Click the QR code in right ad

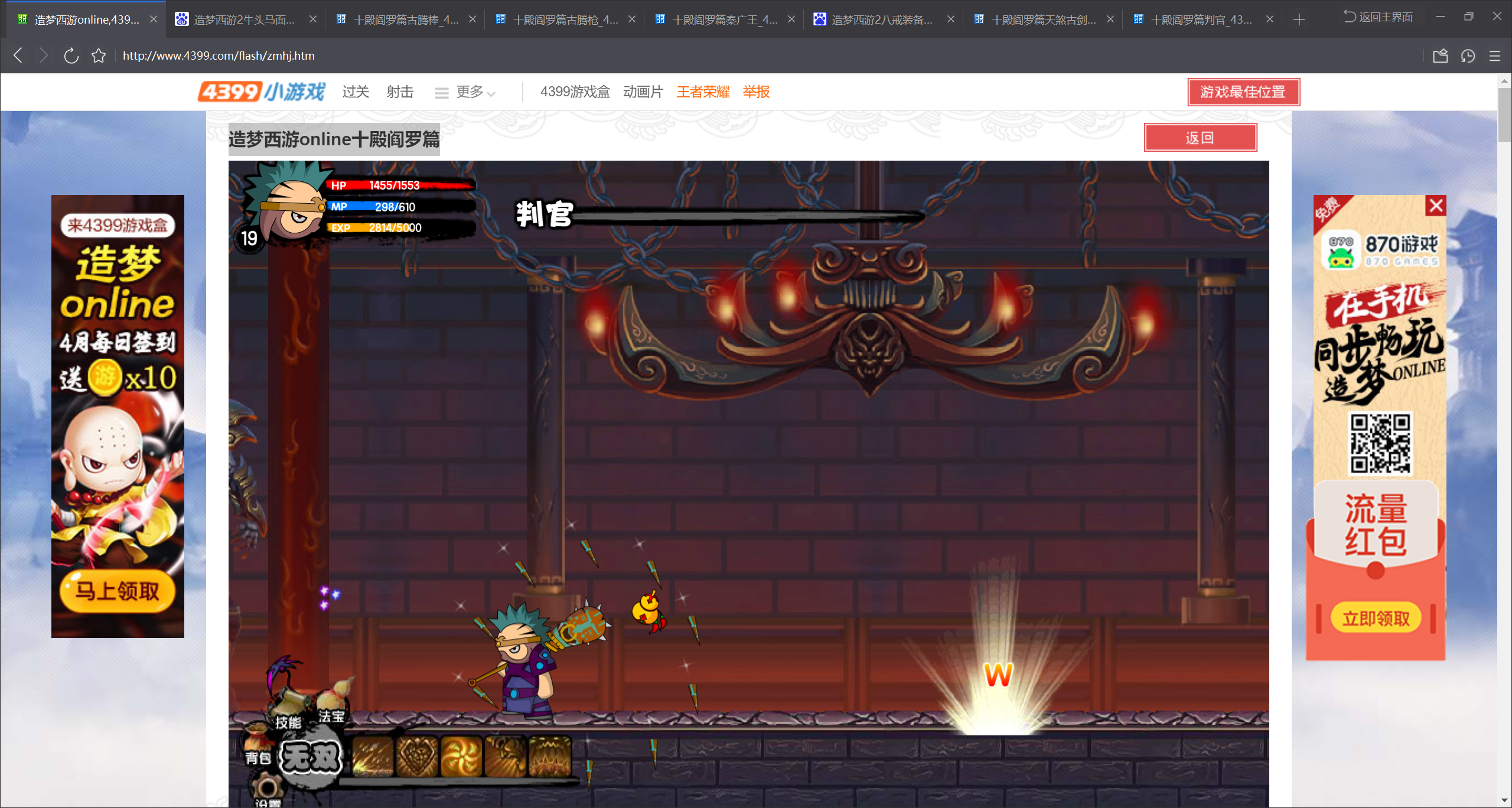click(1381, 443)
